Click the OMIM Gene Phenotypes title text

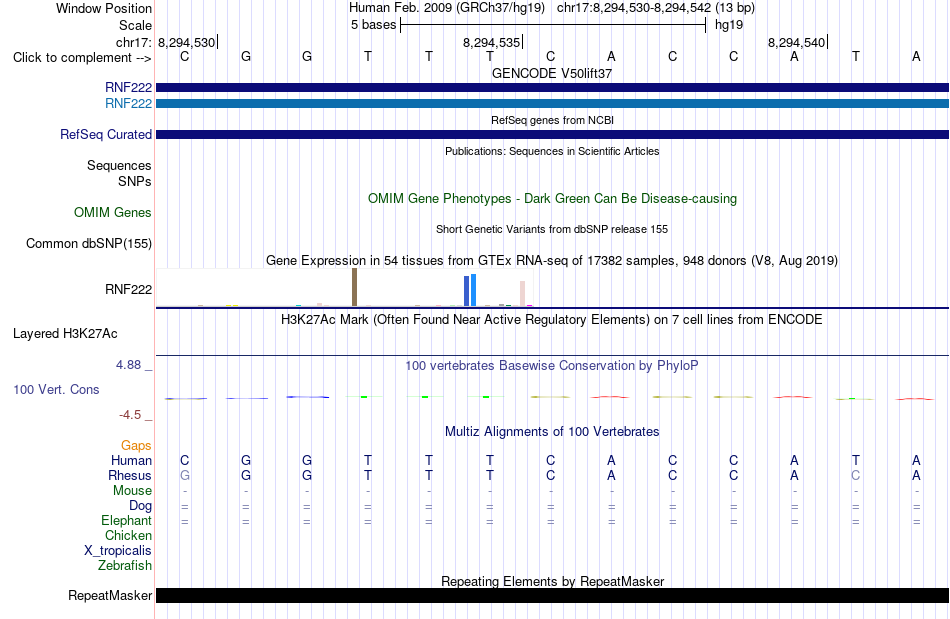point(552,199)
